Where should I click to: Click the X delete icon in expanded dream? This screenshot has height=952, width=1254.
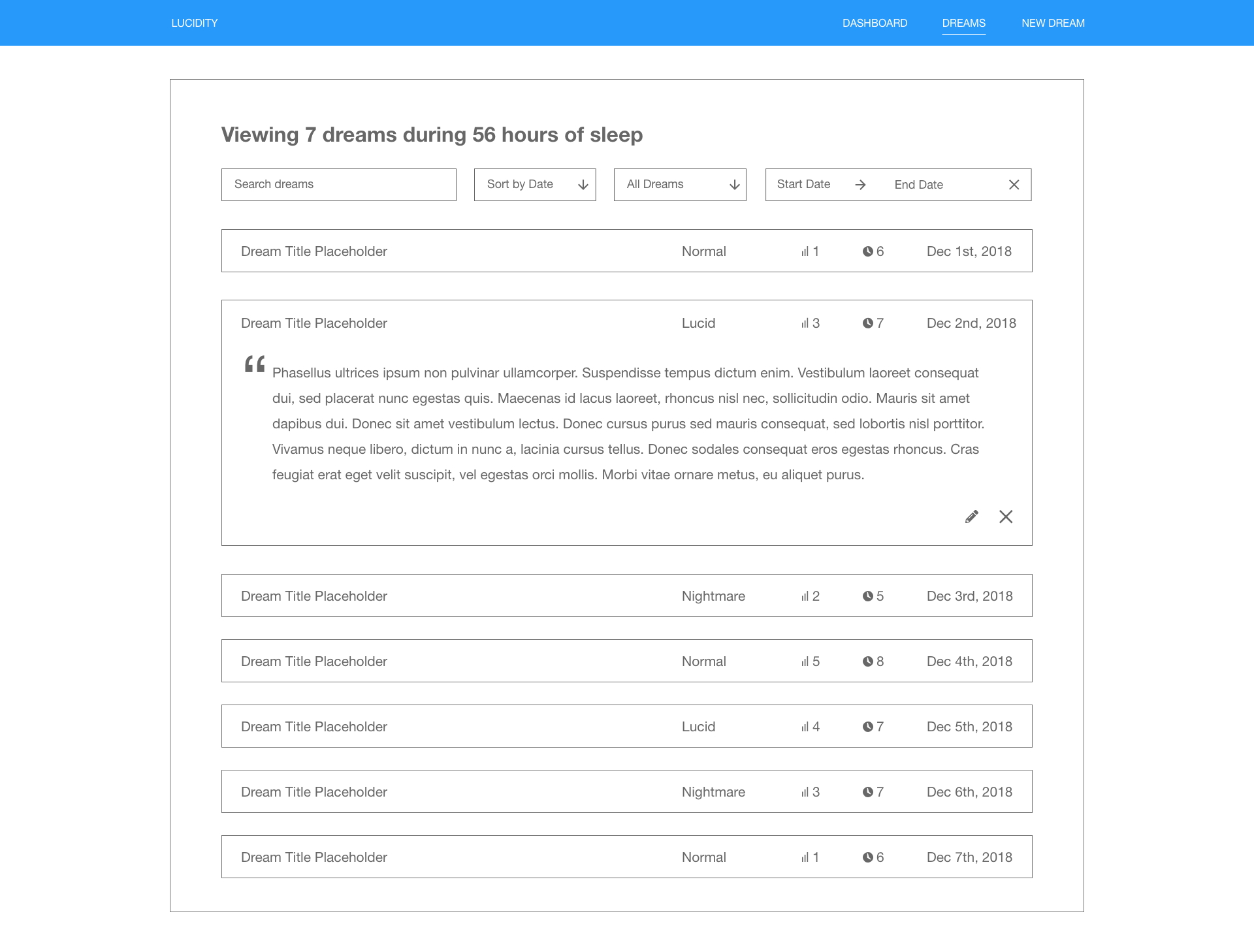1006,517
